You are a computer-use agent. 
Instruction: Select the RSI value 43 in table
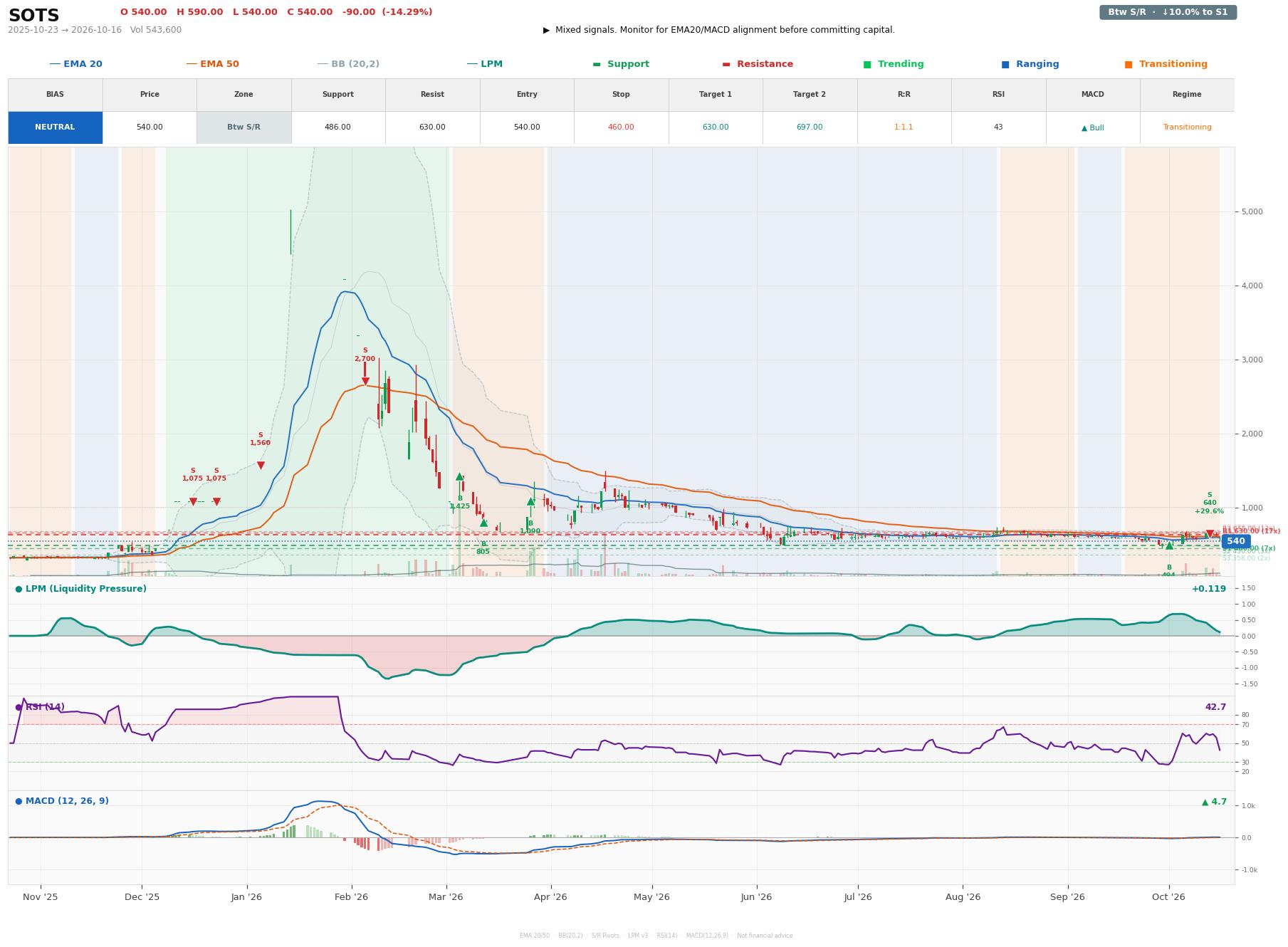point(998,127)
